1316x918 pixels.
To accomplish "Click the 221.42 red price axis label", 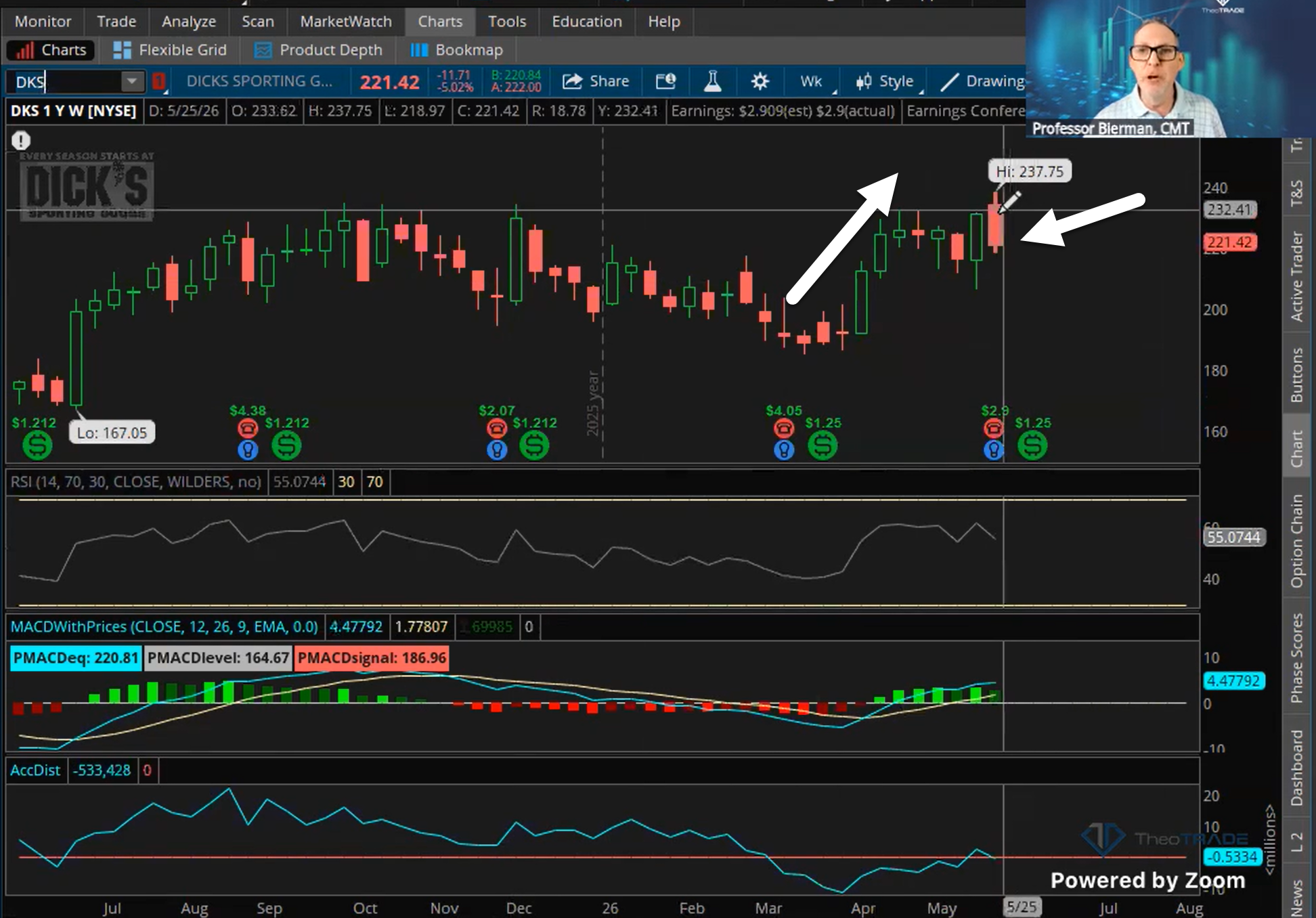I will tap(1229, 242).
